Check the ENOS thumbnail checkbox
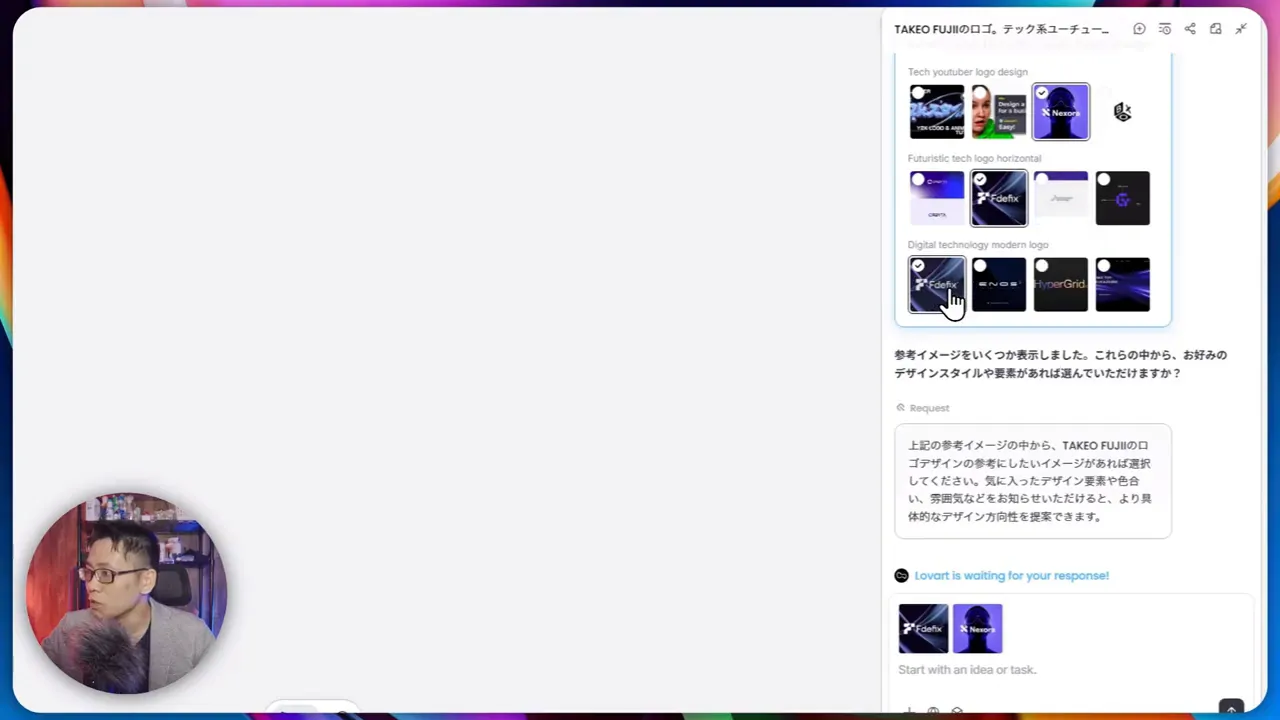 [x=980, y=266]
